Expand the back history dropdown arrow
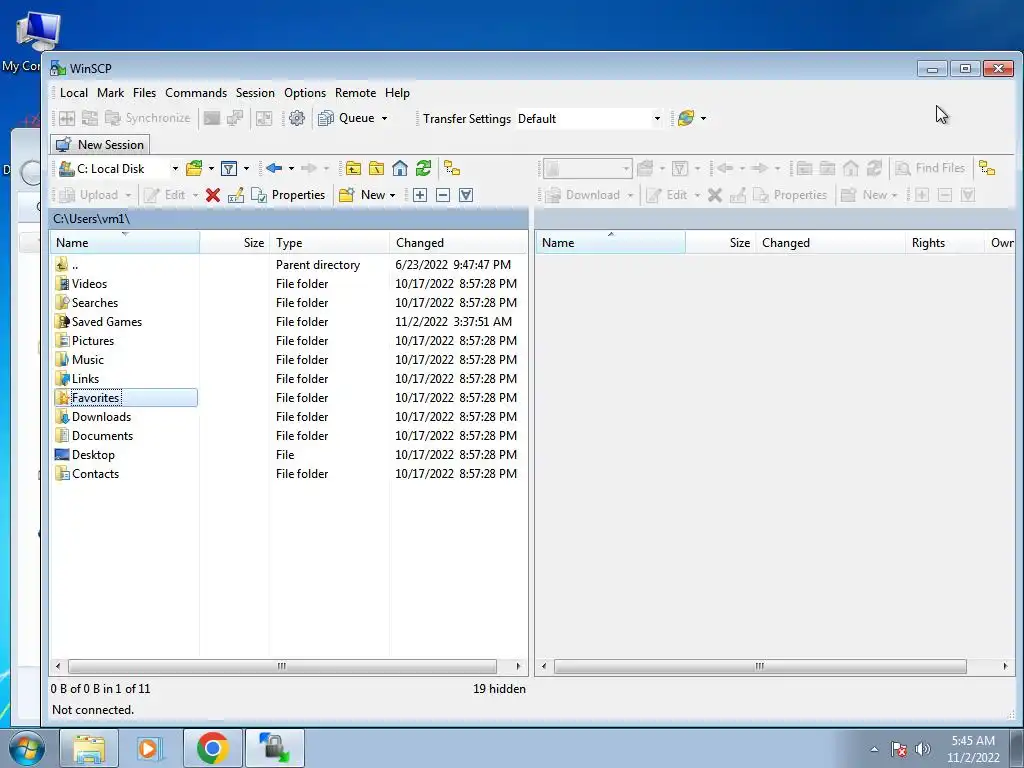The height and width of the screenshot is (768, 1024). coord(291,168)
